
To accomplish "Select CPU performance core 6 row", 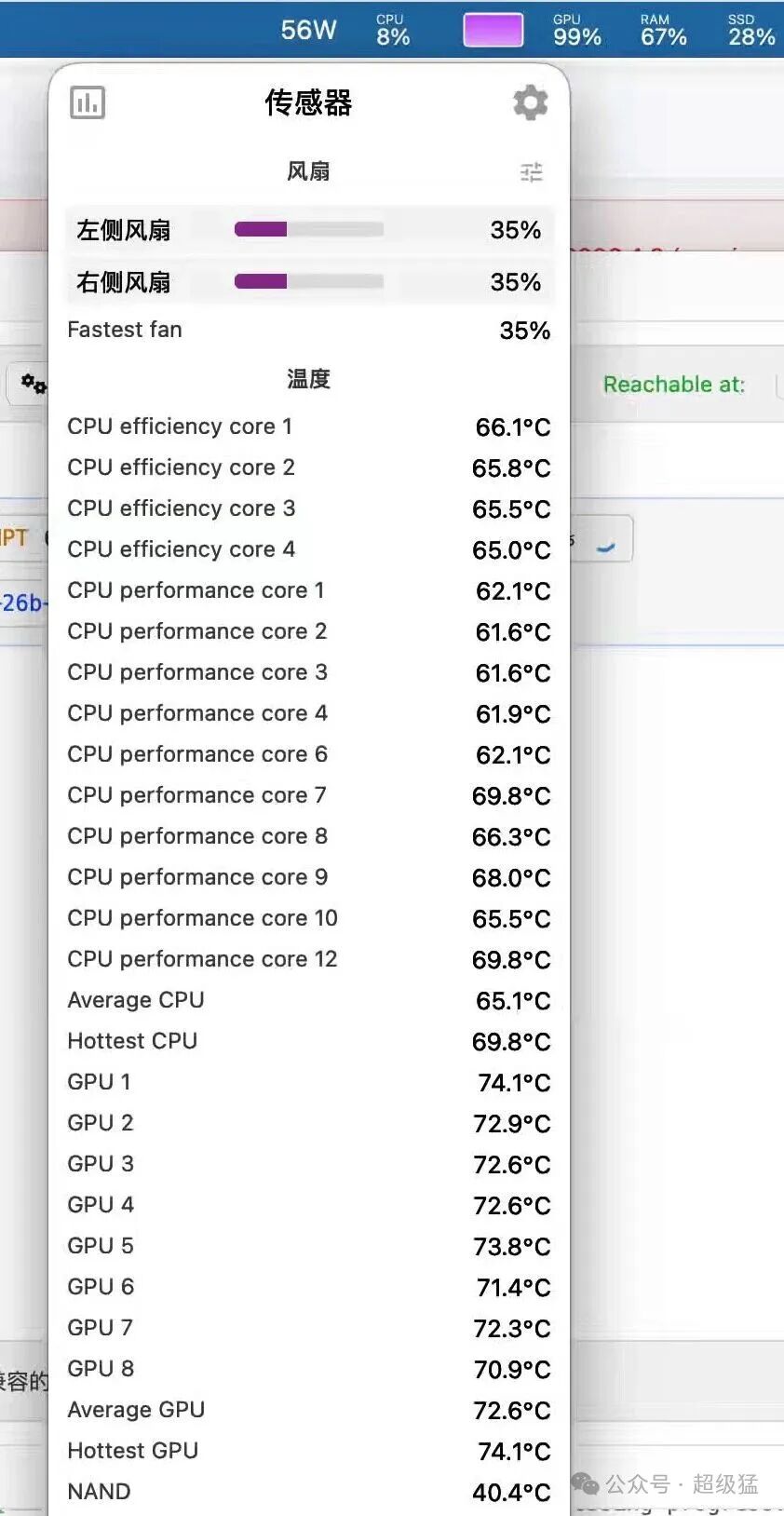I will pos(309,754).
